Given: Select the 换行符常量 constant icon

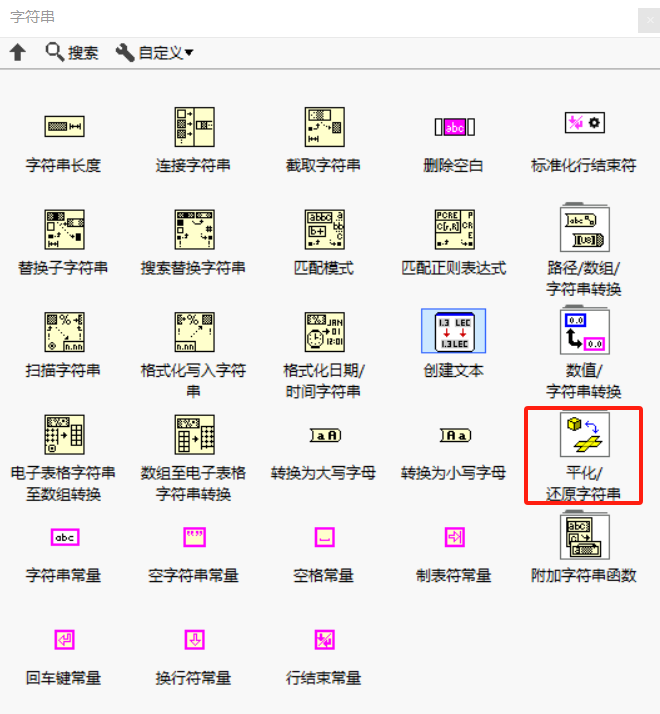Looking at the screenshot, I should click(x=194, y=640).
